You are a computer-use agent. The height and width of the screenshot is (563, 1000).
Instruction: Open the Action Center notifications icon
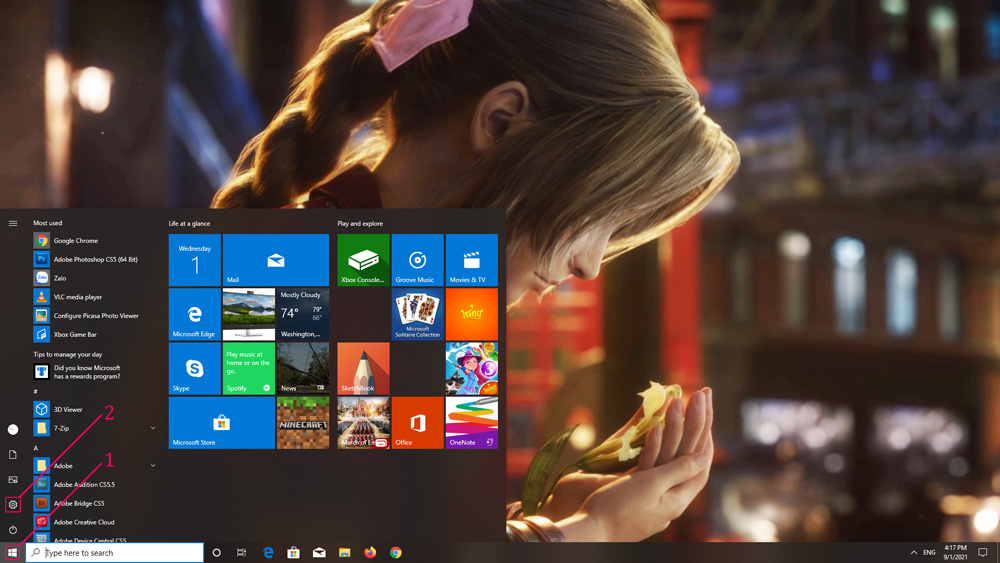pos(983,553)
